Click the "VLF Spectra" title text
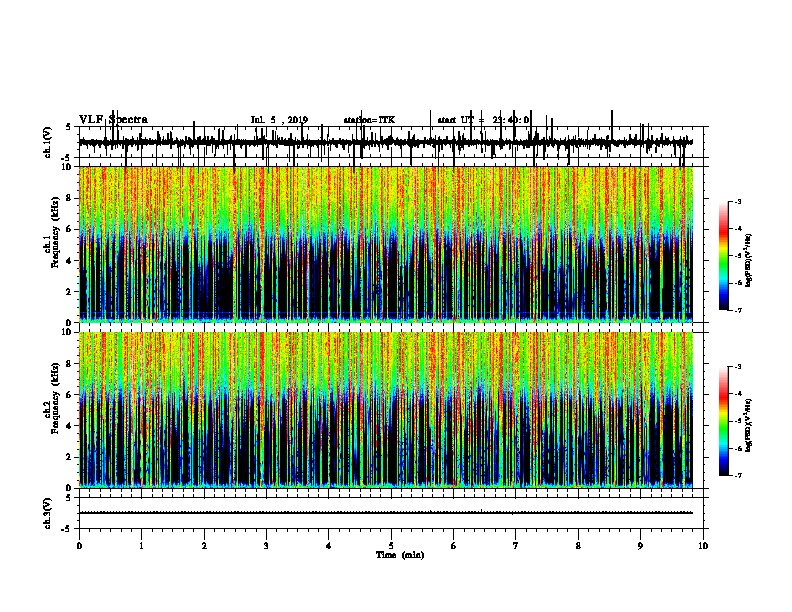 pyautogui.click(x=113, y=120)
